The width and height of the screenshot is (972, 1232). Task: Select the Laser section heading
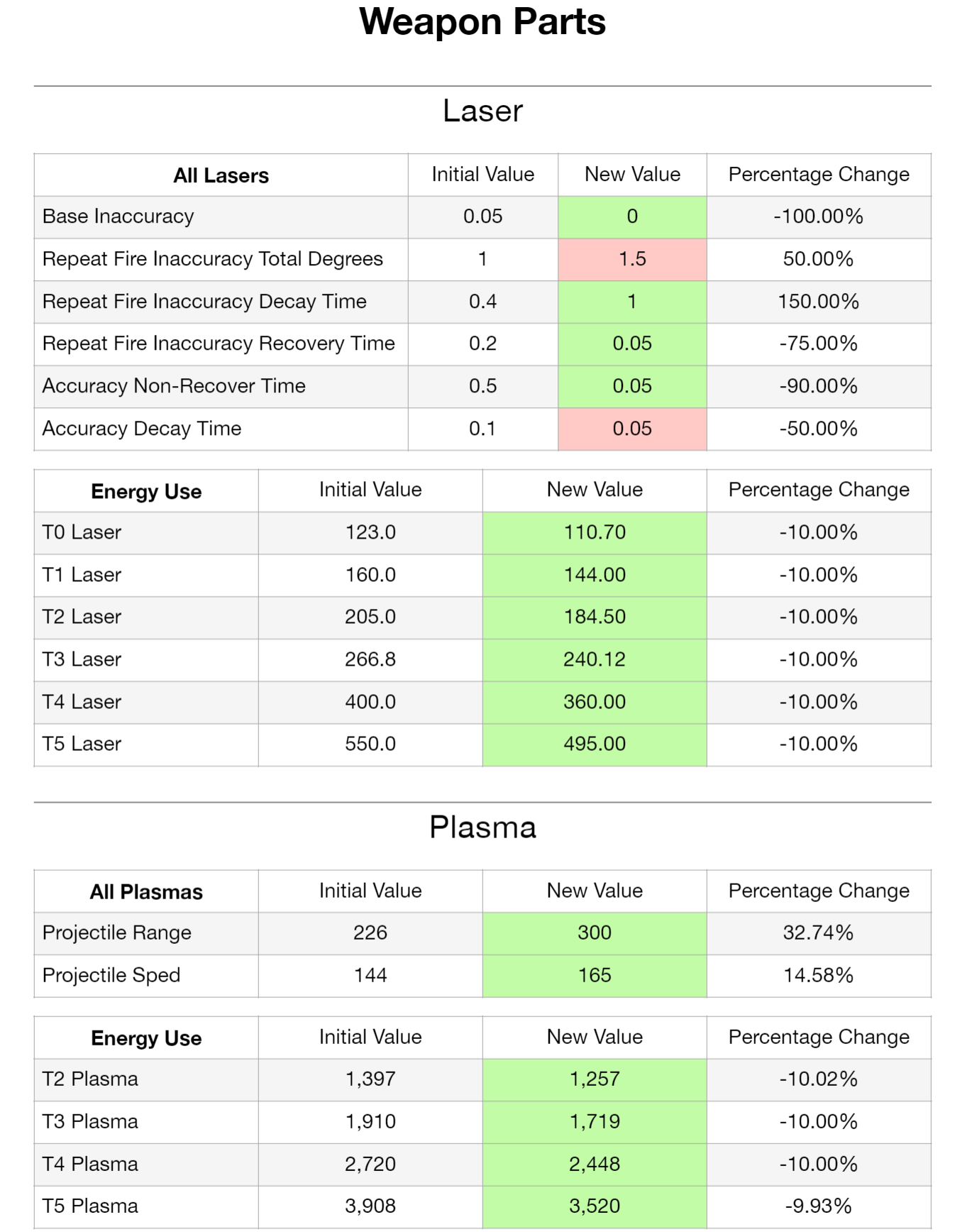[x=482, y=111]
